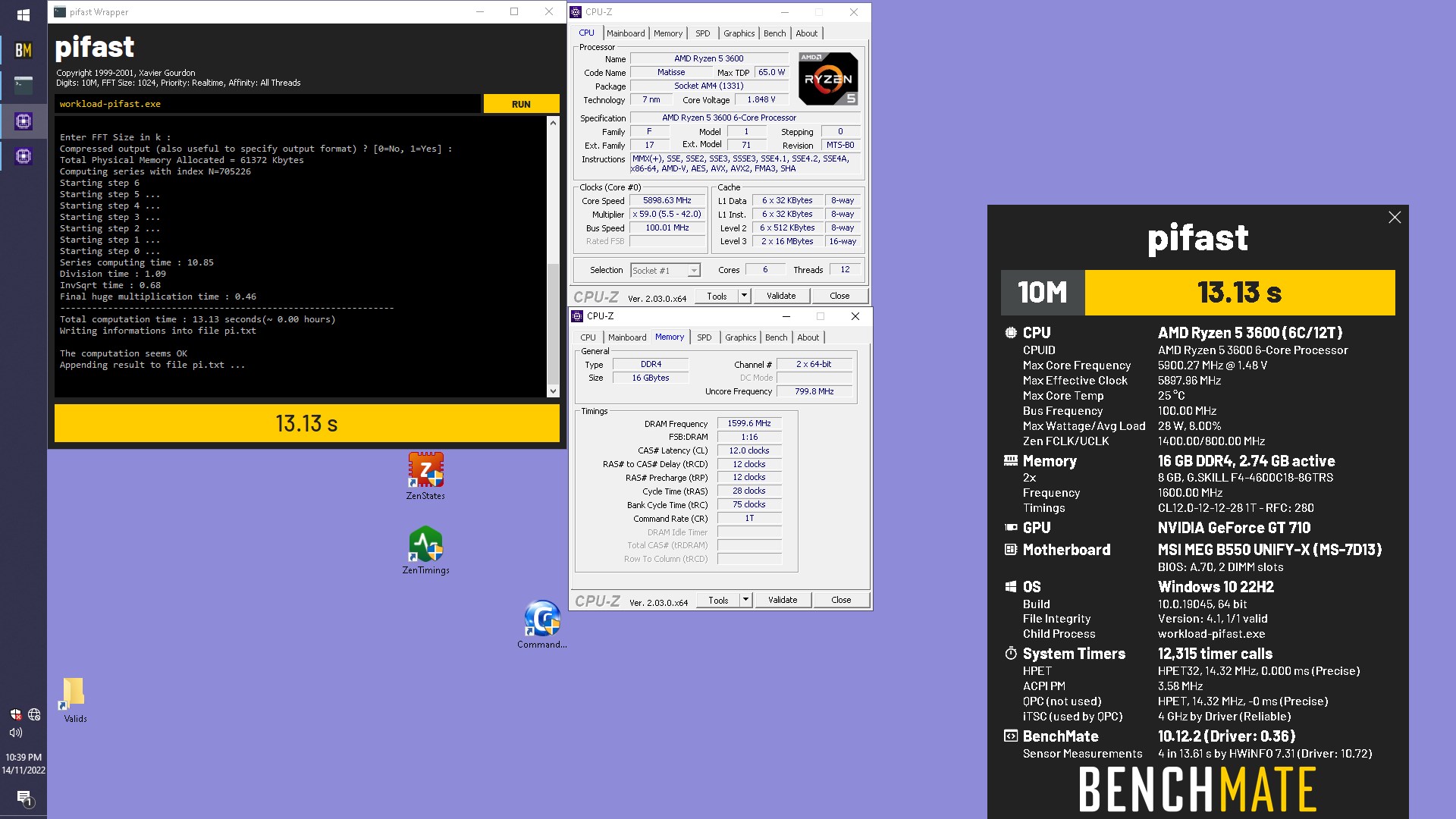Close the BenchMate result overlay
Screen dimensions: 1456x819
point(1394,218)
